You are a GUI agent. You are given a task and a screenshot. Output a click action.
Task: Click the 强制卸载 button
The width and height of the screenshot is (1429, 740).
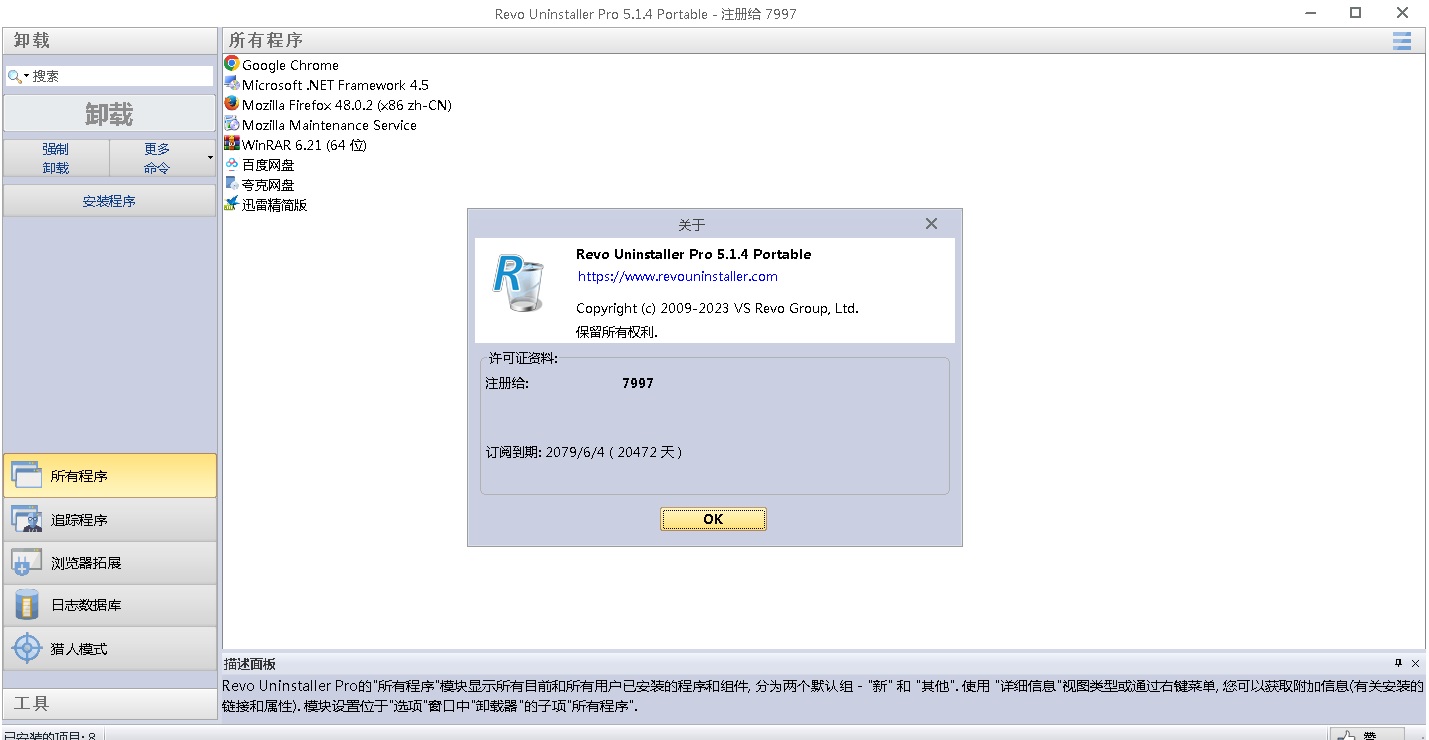pos(56,158)
